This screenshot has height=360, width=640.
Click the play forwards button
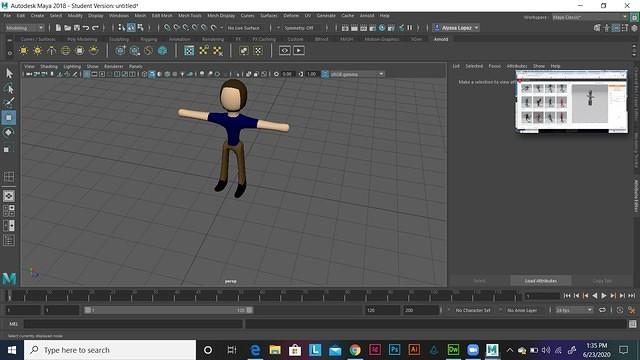[604, 296]
